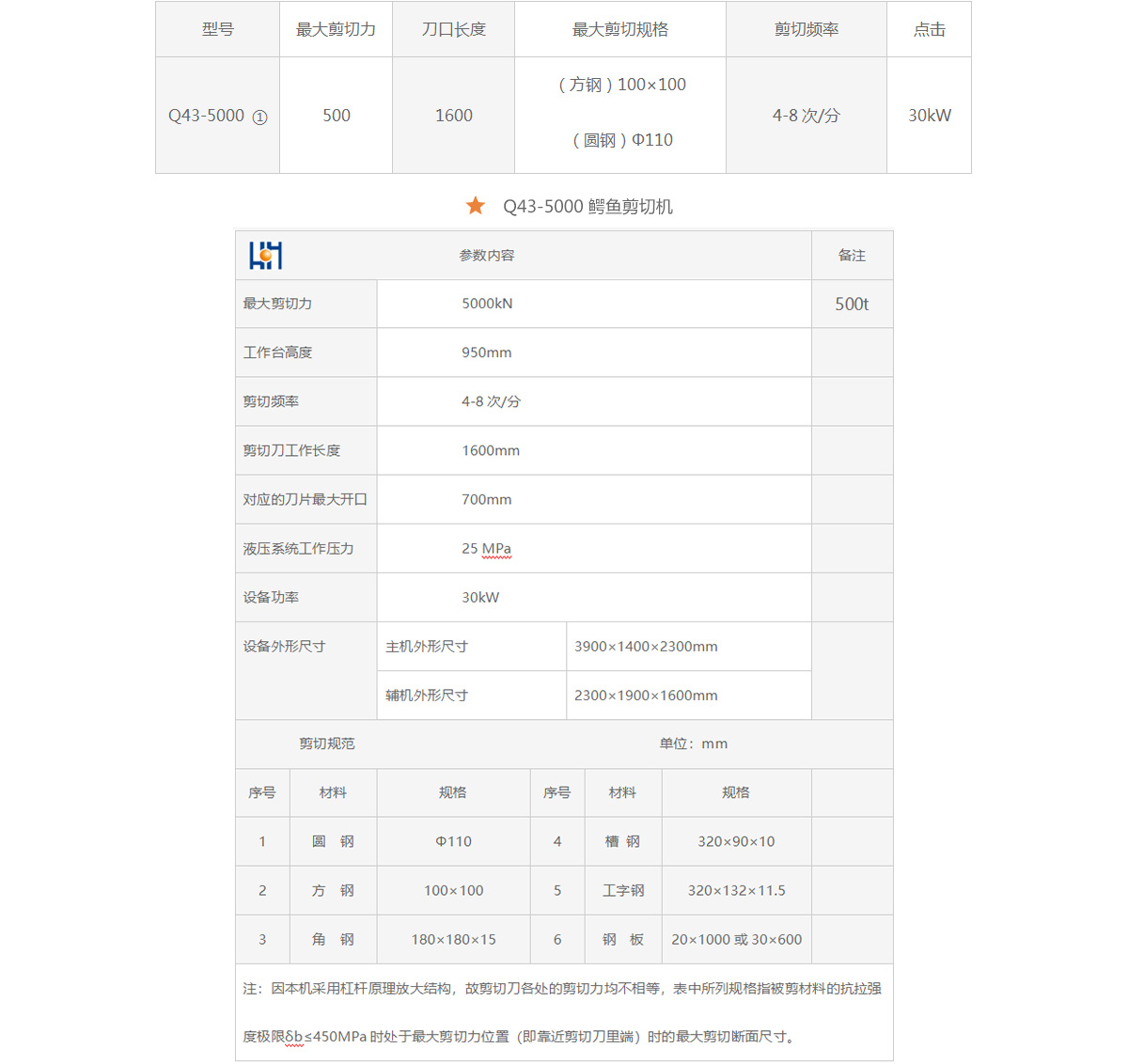Click the Q43-5000 鳄鱼剪切机 title text
The width and height of the screenshot is (1128, 1064).
[587, 207]
